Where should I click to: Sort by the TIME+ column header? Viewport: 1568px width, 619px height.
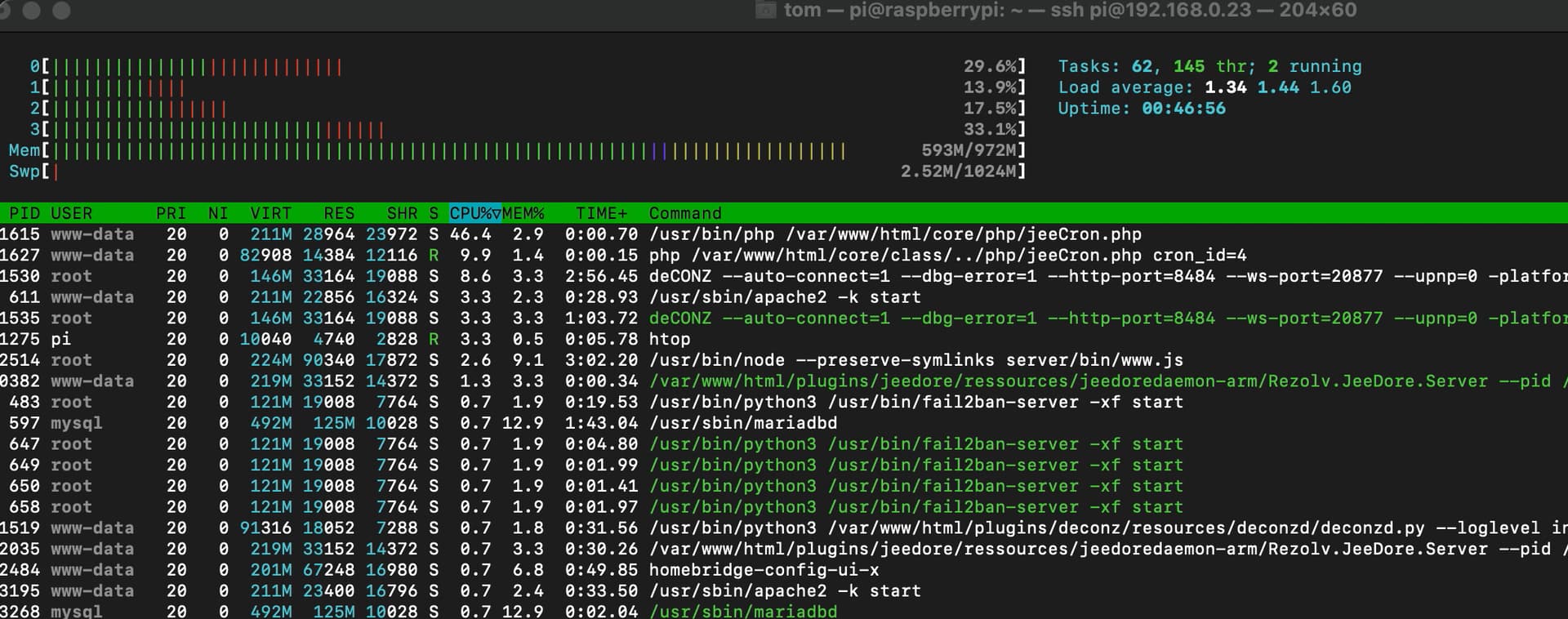[601, 213]
